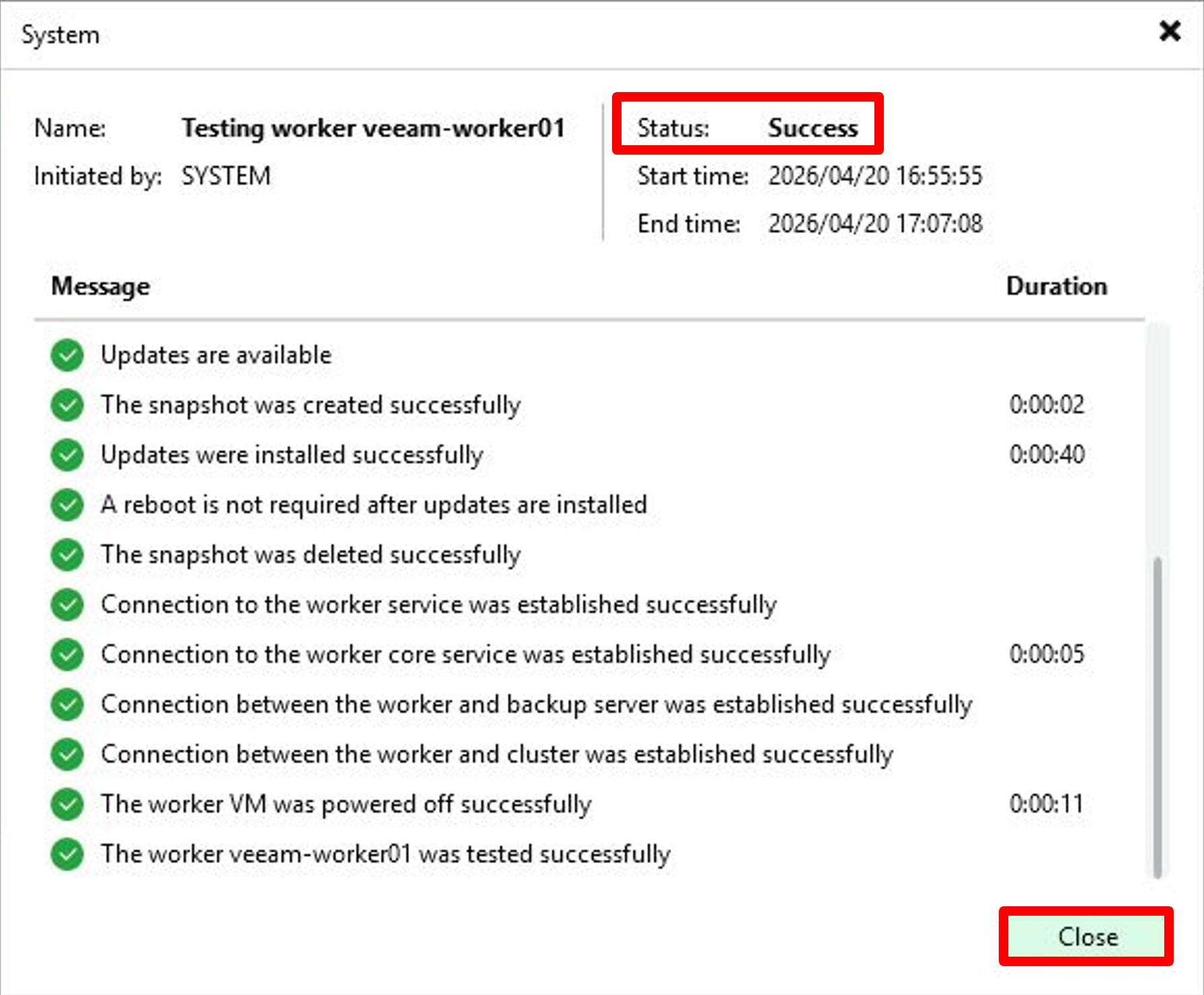
Task: Click the end time 2026/04/20 17:07:08
Action: click(x=875, y=224)
